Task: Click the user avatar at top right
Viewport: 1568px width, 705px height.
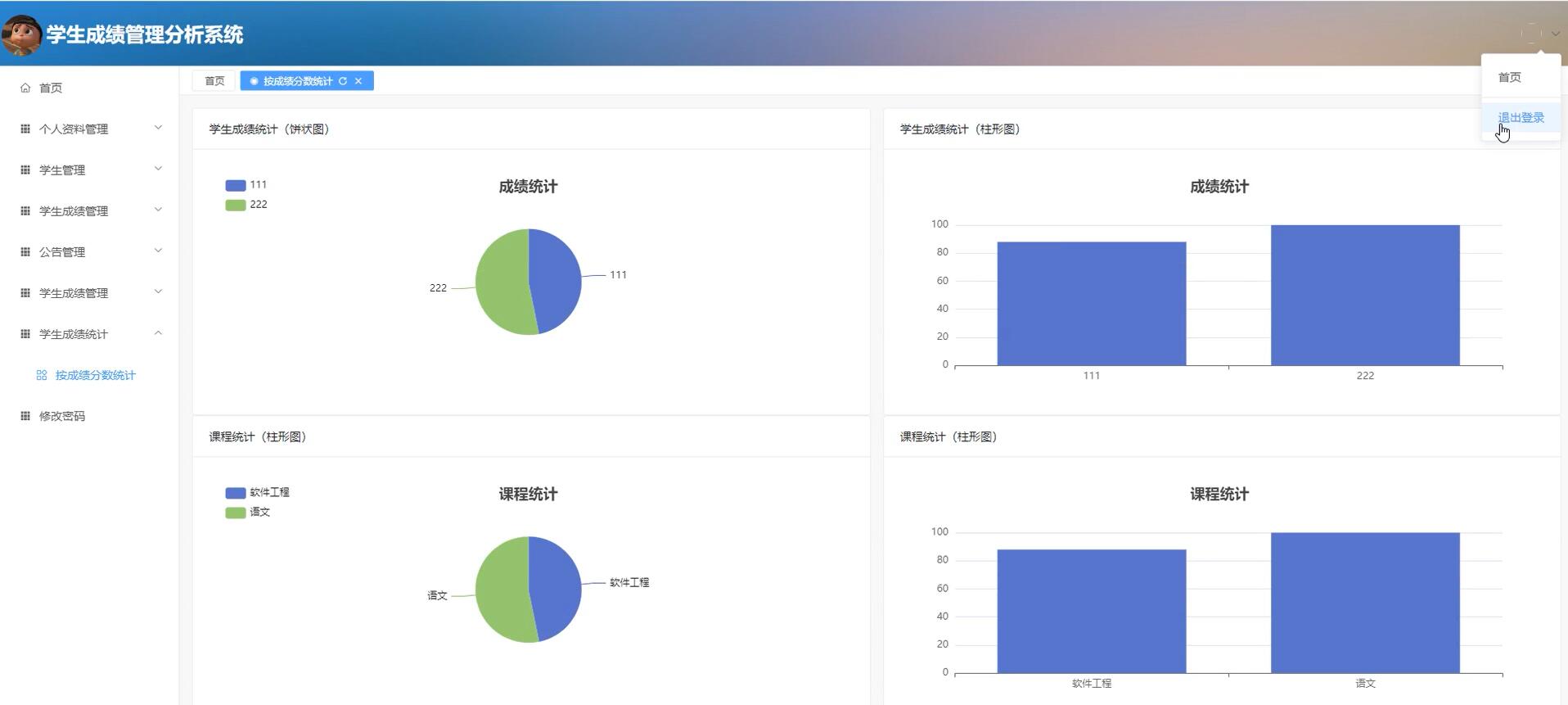Action: [x=1531, y=34]
